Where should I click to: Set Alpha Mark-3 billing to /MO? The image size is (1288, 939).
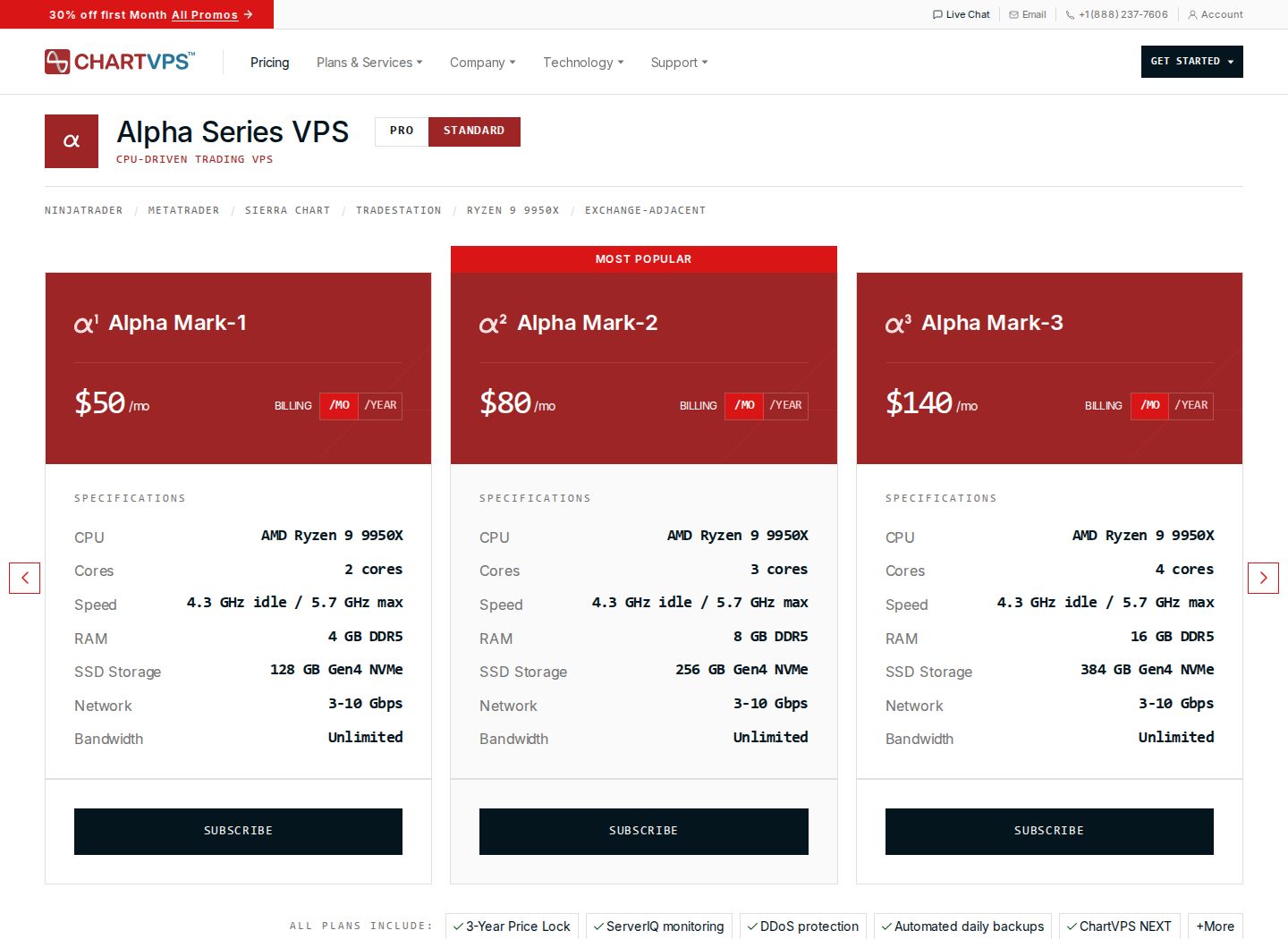[1150, 406]
